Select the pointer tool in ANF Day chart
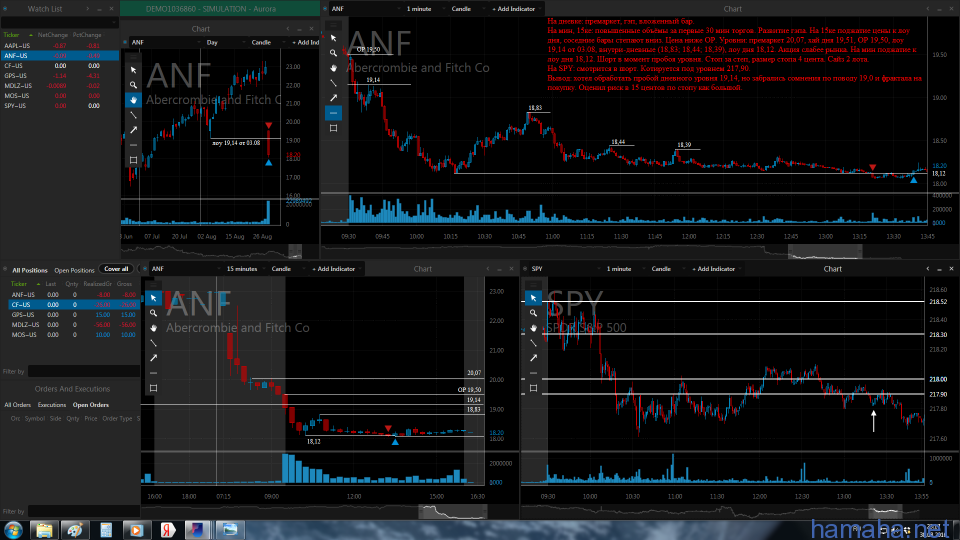 coord(133,70)
